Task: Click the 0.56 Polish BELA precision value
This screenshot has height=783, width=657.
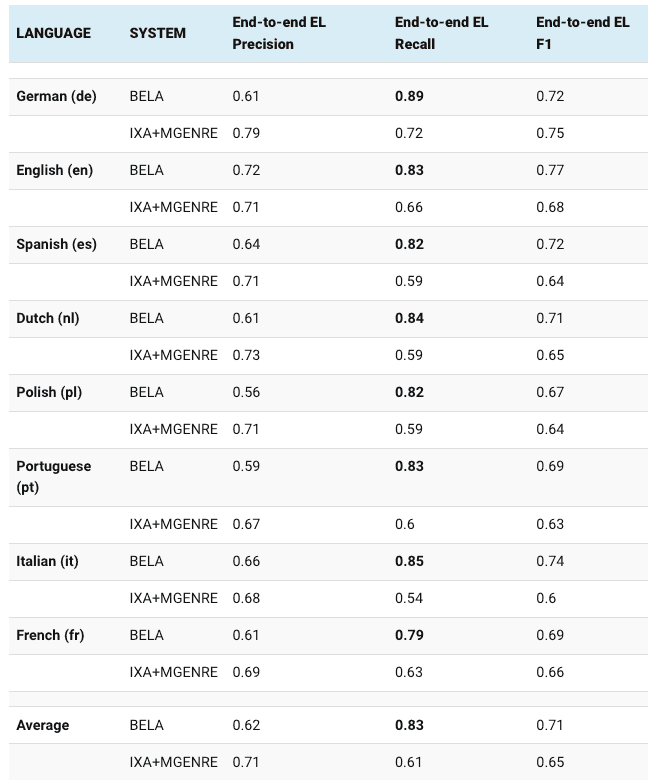Action: coord(246,392)
